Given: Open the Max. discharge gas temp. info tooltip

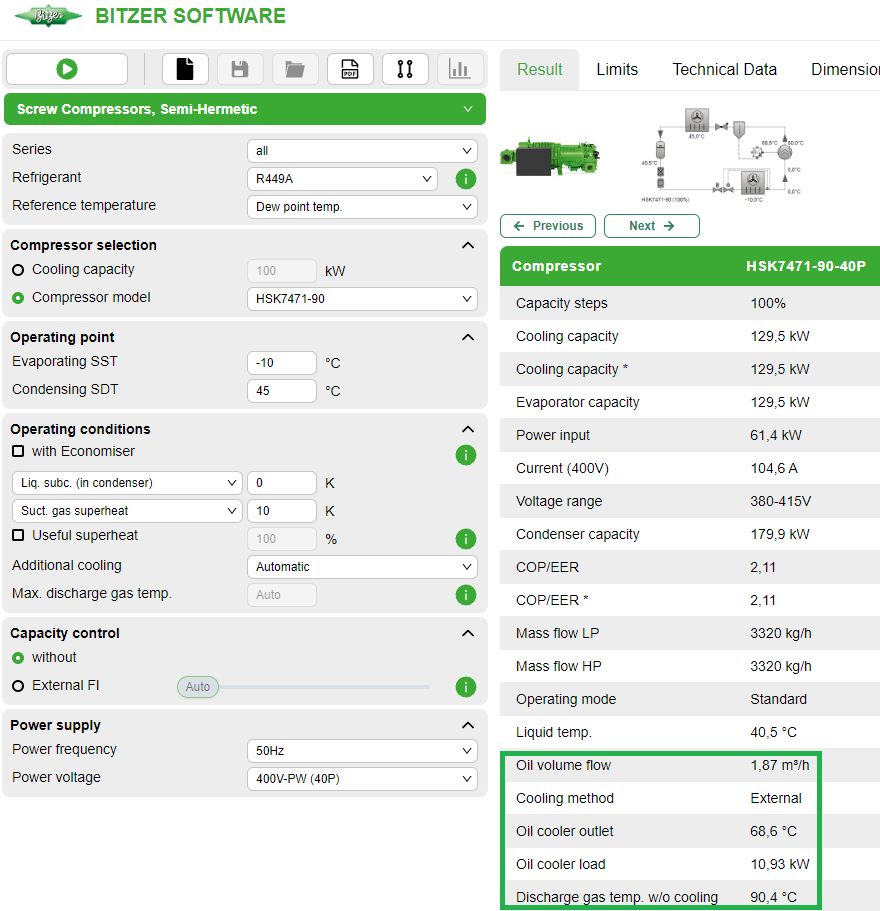Looking at the screenshot, I should point(465,595).
